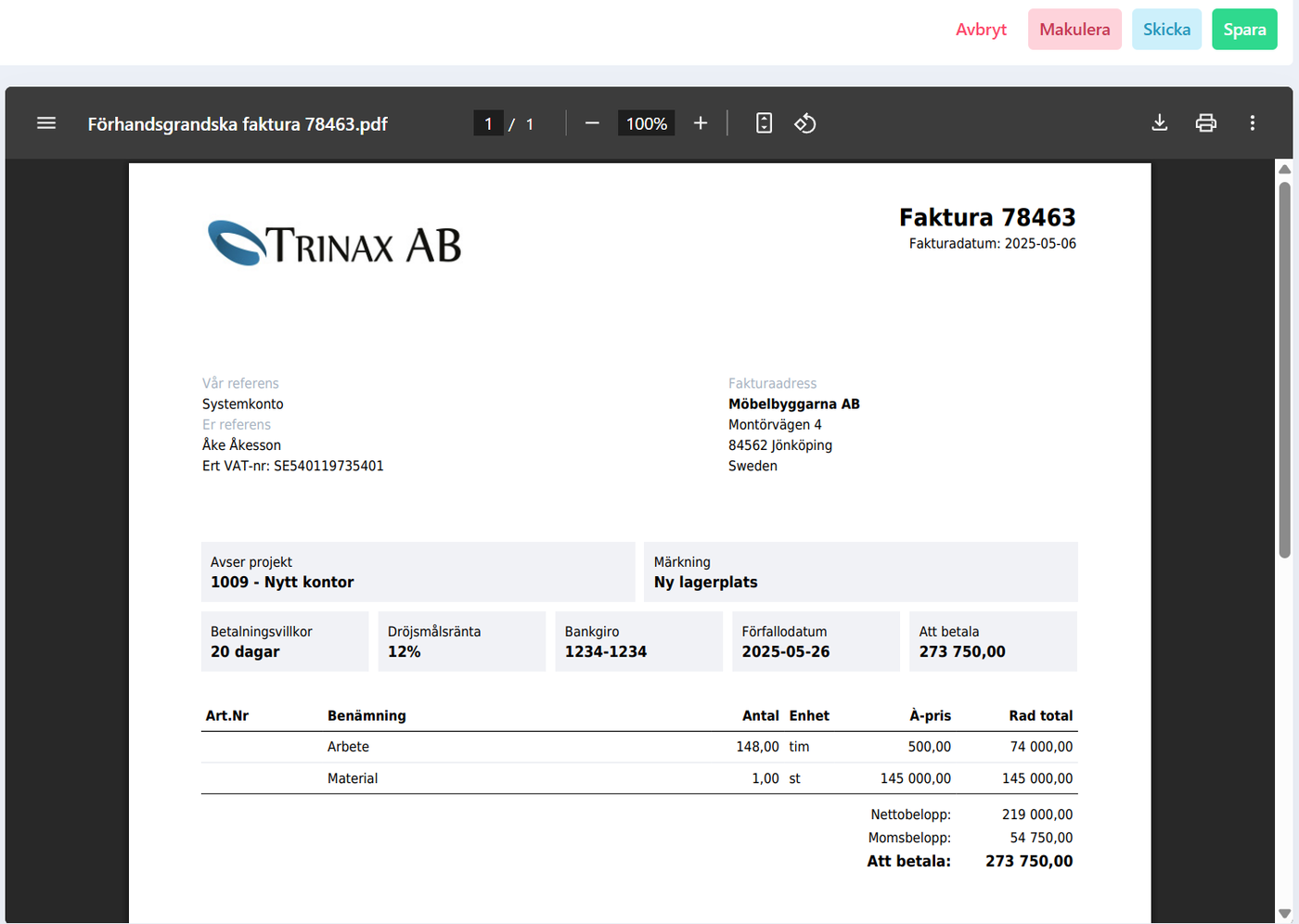Click the quantity '148,00' in Arbete row
Image resolution: width=1299 pixels, height=924 pixels.
pos(757,747)
